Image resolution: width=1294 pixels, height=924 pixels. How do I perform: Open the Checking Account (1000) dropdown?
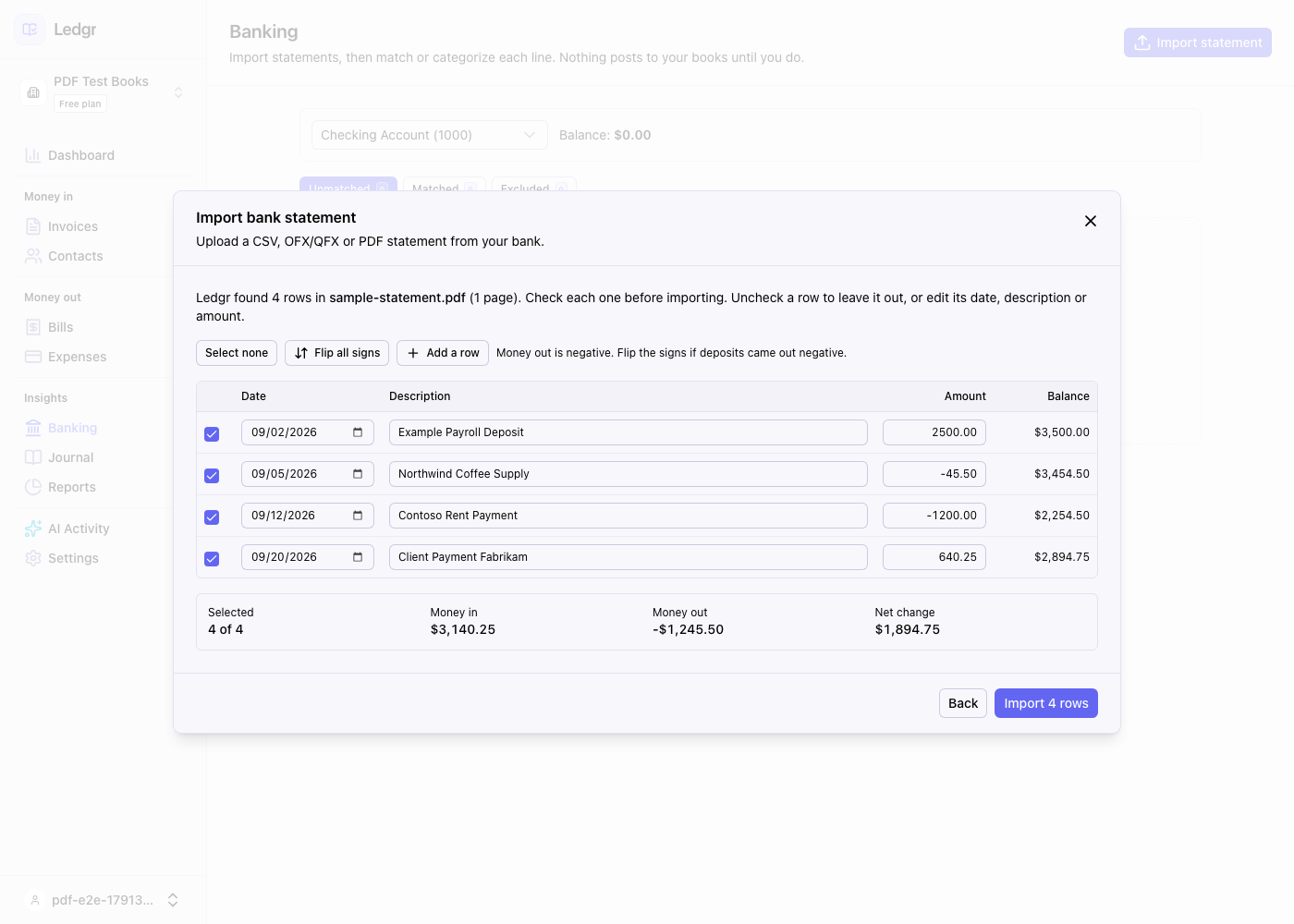(429, 135)
